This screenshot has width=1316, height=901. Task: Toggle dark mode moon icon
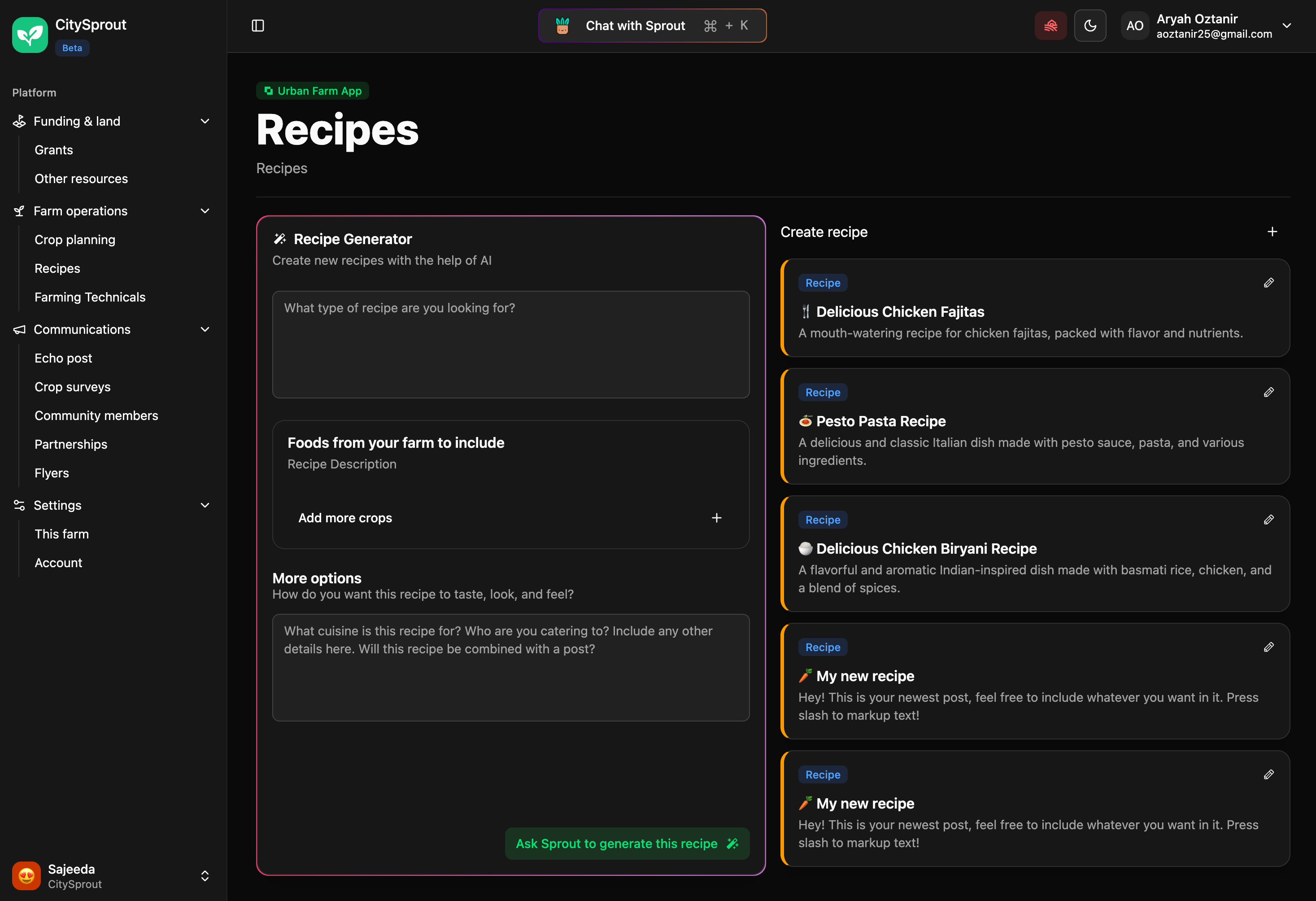coord(1090,26)
